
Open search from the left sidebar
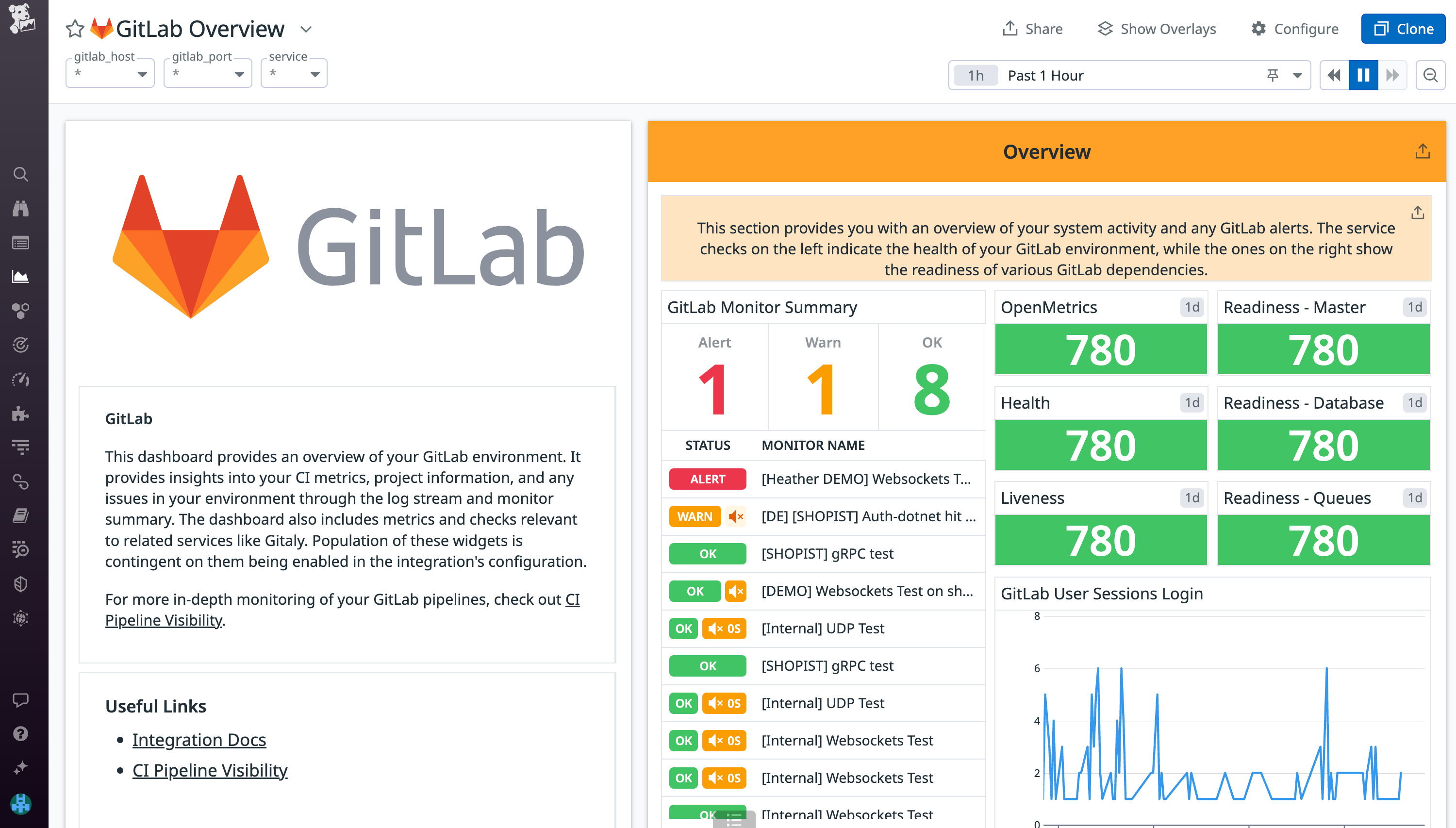click(x=21, y=175)
